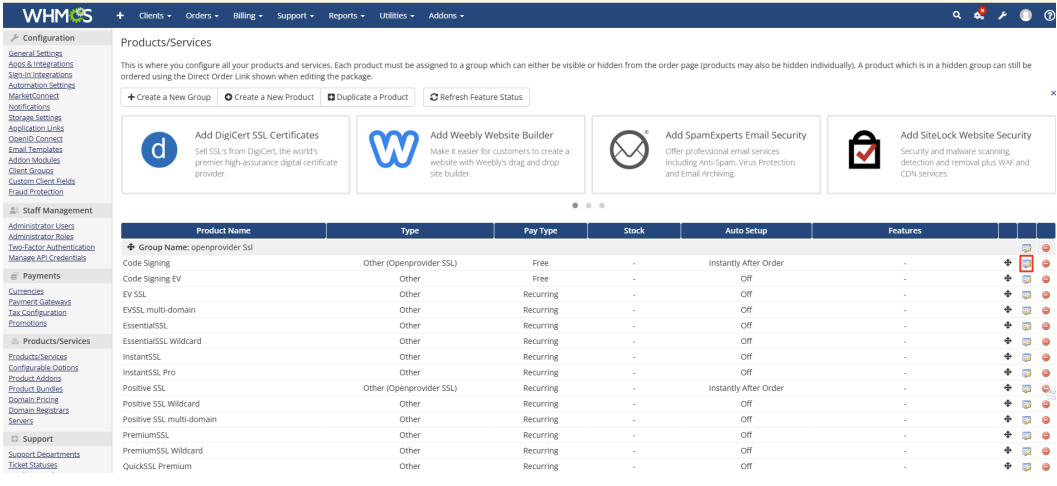Viewport: 1057px width, 486px height.
Task: Click the move handle for Positive SSL multi-domain row
Action: [1008, 419]
